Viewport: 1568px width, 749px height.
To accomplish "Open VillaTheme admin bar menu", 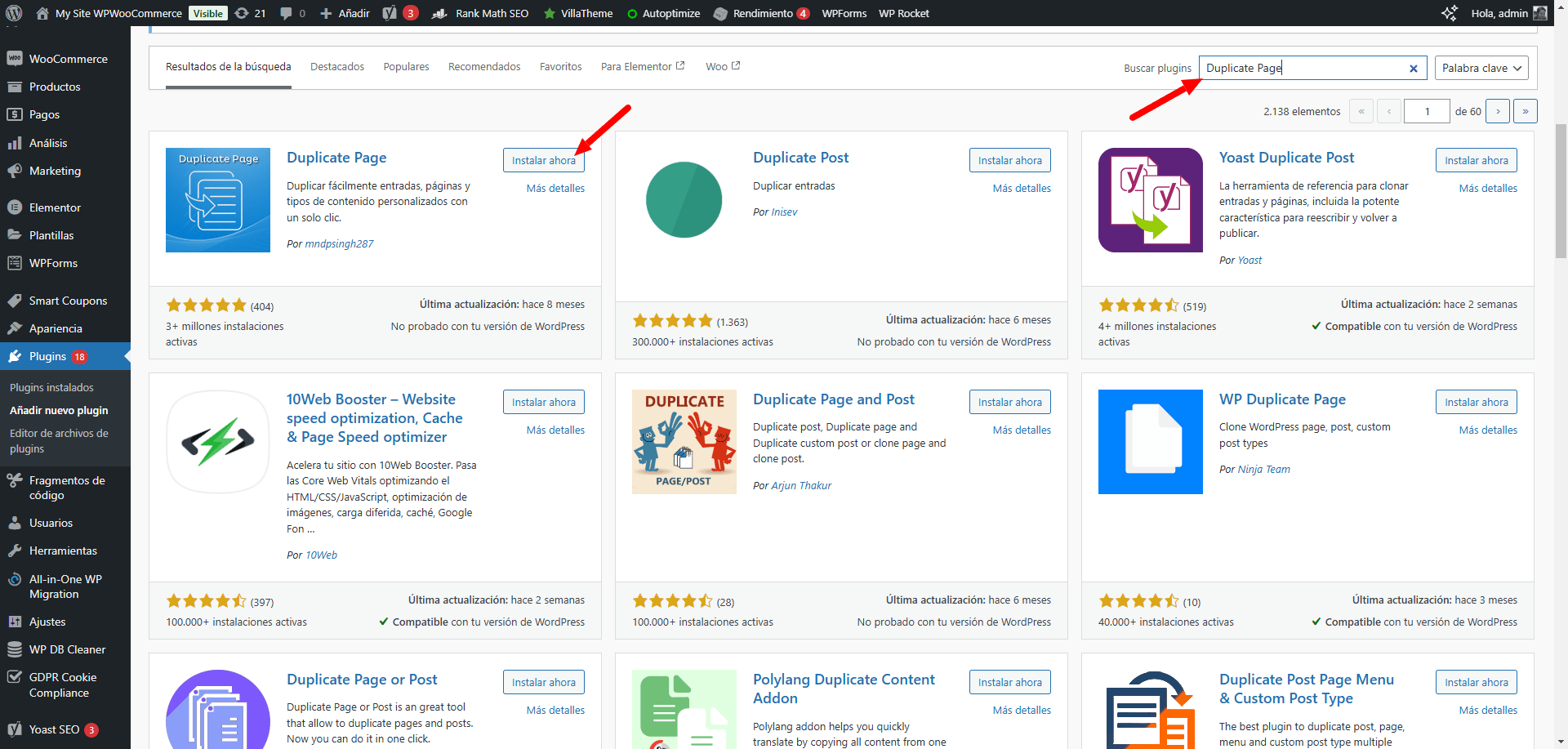I will click(578, 13).
